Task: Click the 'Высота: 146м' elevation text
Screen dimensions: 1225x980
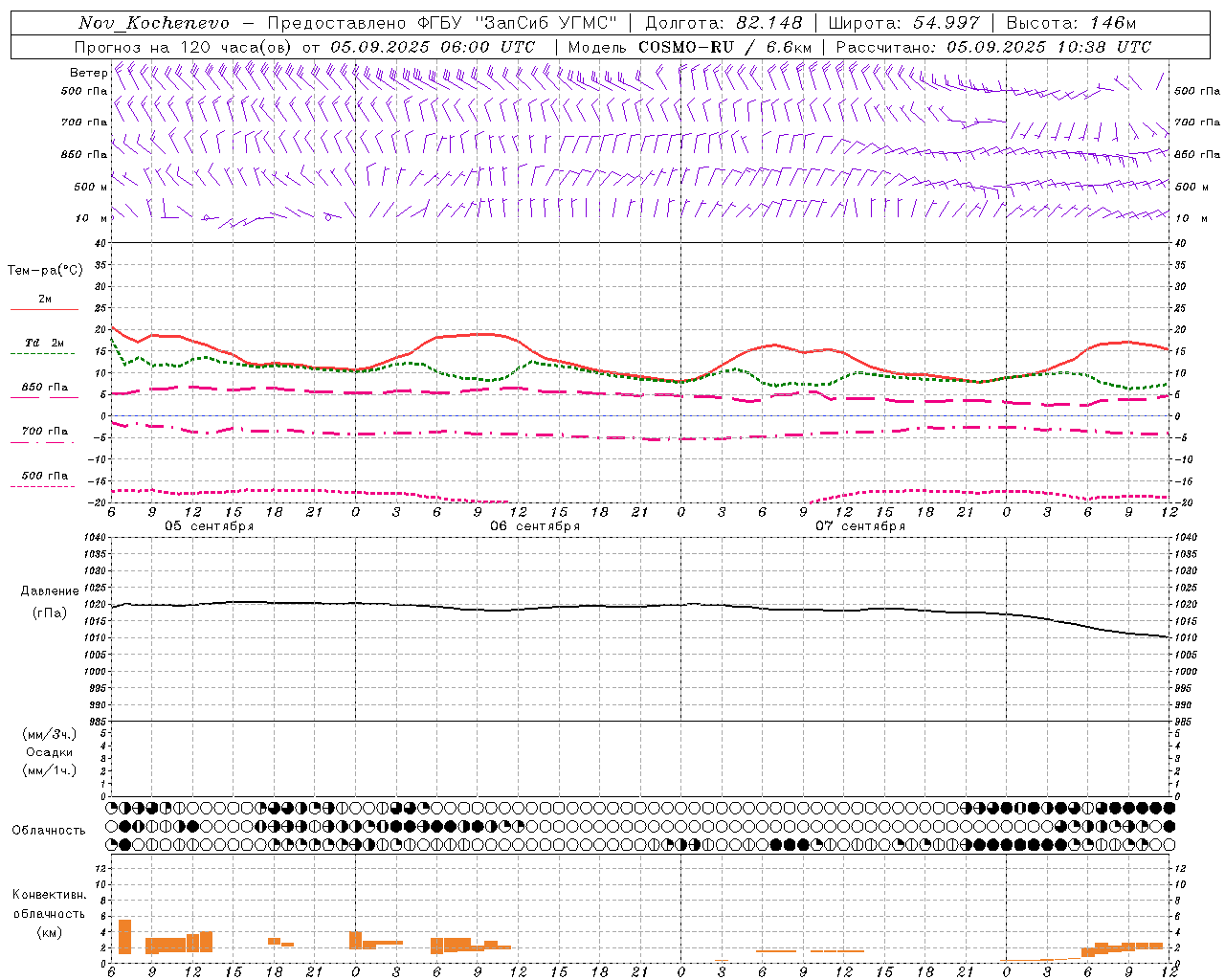Action: point(1072,23)
